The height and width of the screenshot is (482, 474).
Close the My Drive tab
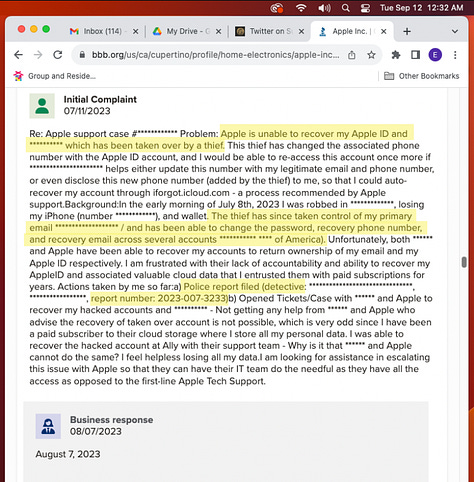pyautogui.click(x=218, y=31)
